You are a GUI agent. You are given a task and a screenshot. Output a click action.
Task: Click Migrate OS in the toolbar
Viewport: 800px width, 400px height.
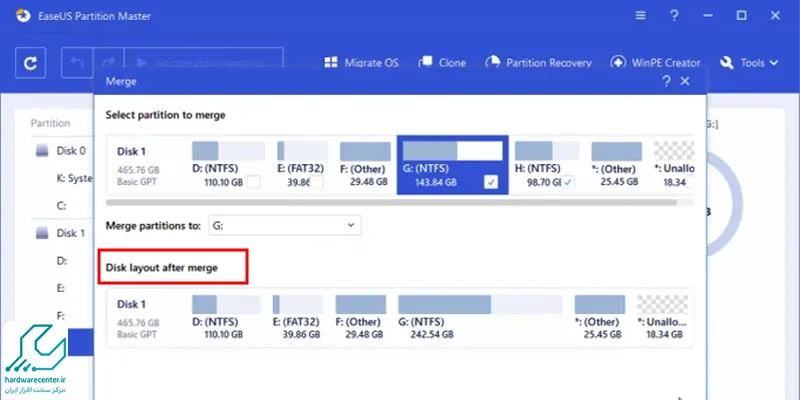point(361,63)
